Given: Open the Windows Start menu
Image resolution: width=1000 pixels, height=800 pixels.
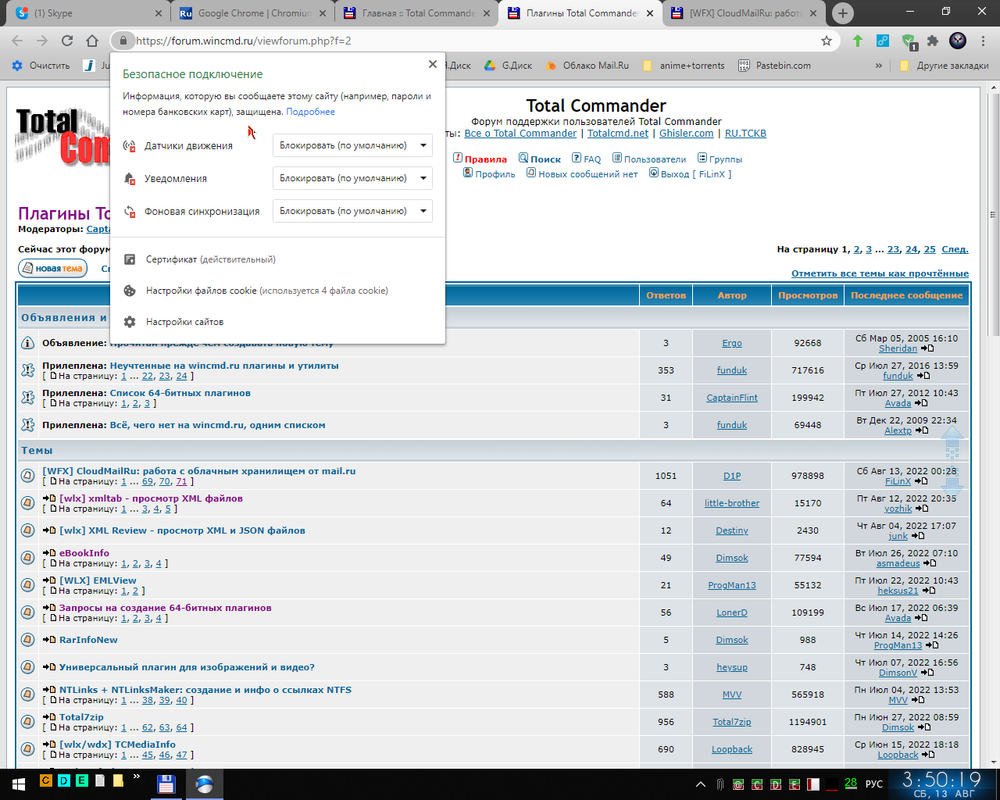Looking at the screenshot, I should tap(17, 784).
